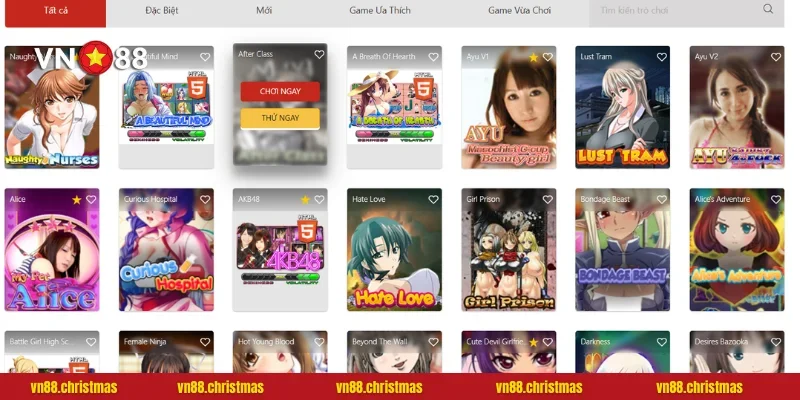Toggle favorite heart on Curious Hospital
Image resolution: width=800 pixels, height=400 pixels.
(205, 200)
